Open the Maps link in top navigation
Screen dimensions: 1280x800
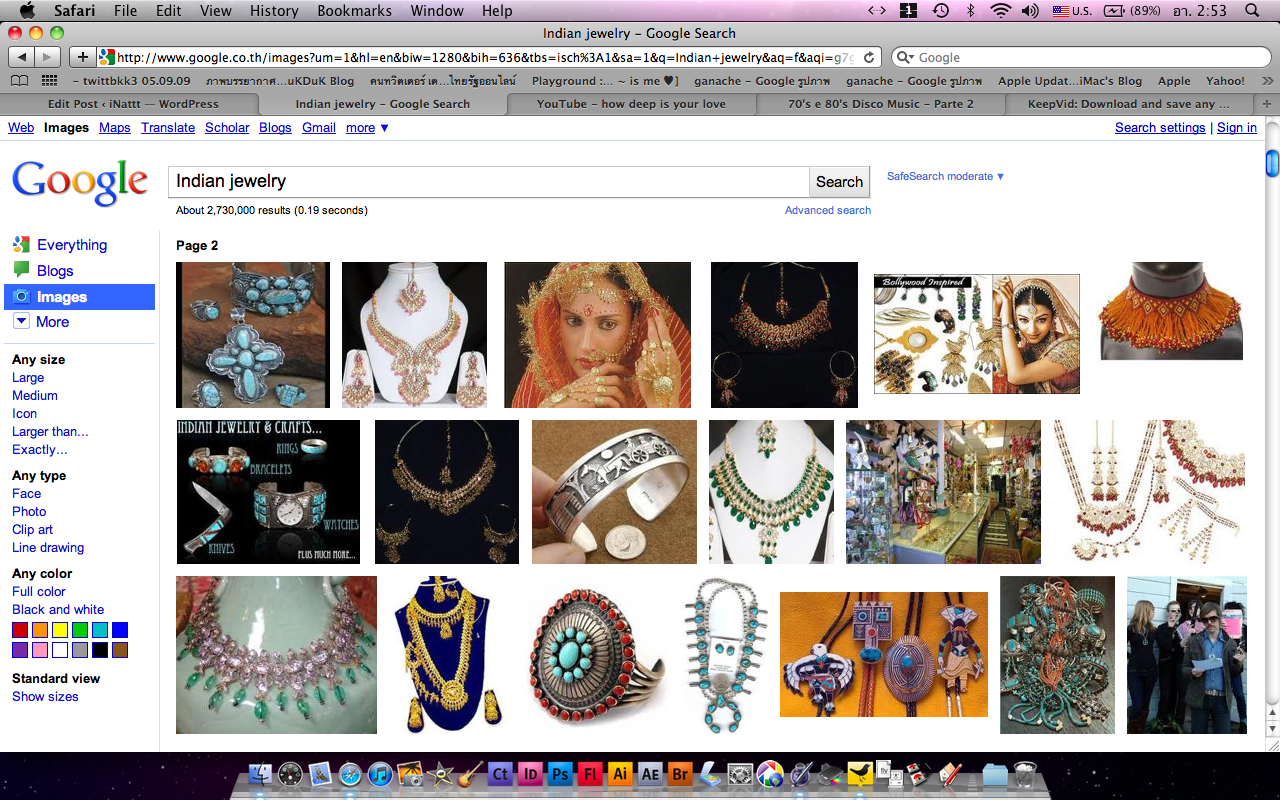[x=115, y=128]
